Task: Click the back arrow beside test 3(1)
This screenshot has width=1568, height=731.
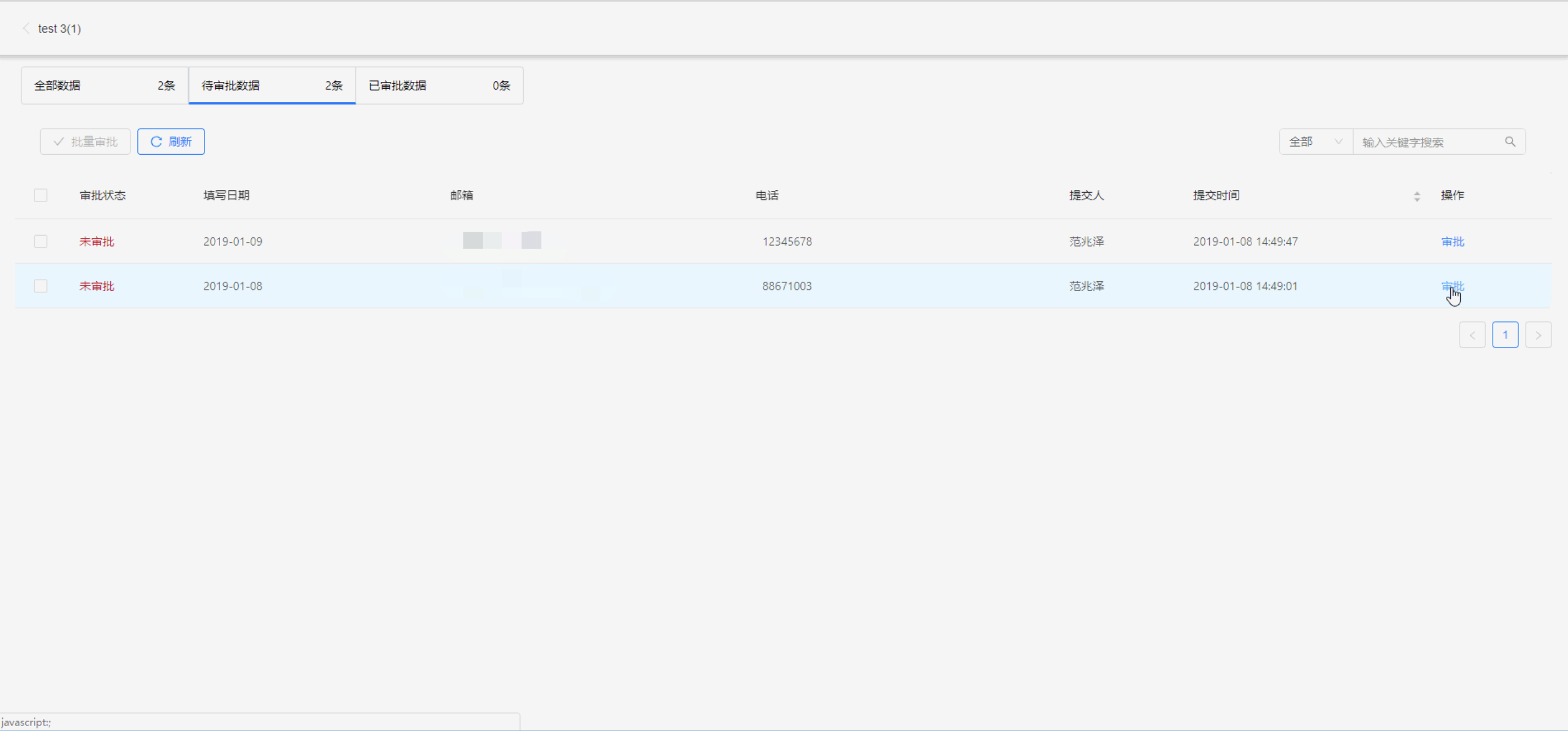Action: point(25,29)
